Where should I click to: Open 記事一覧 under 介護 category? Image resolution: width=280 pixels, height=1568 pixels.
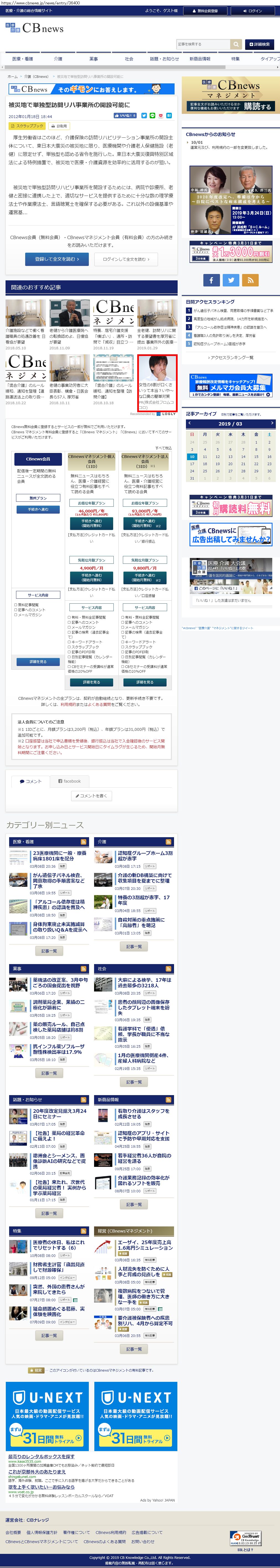(x=134, y=947)
